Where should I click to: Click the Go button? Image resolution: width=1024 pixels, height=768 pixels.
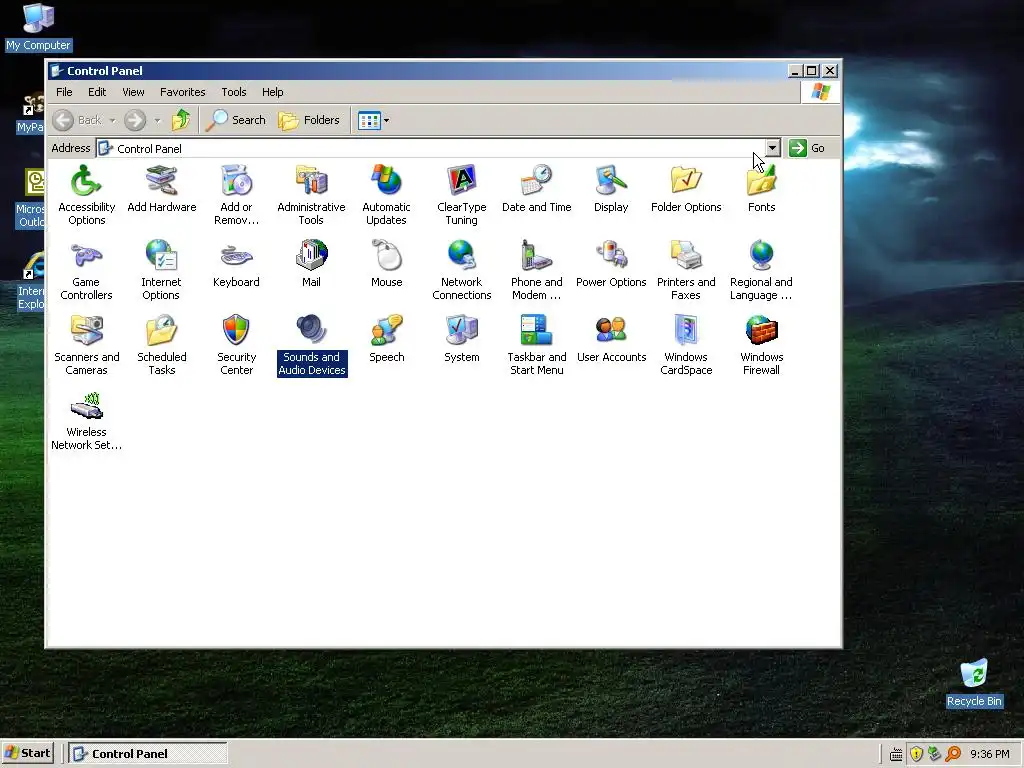(x=807, y=148)
